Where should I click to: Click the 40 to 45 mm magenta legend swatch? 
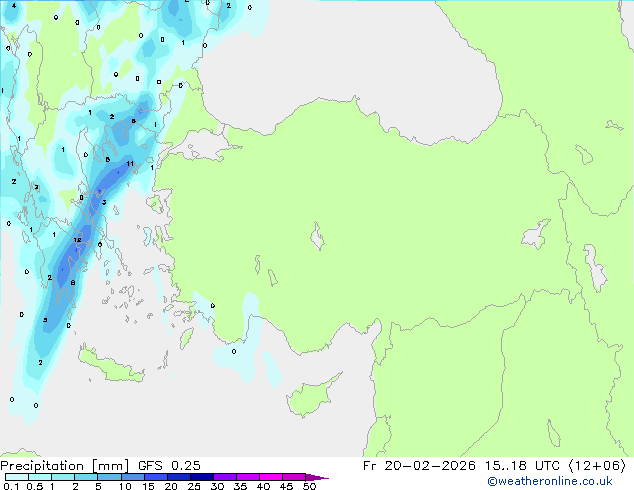coord(271,477)
